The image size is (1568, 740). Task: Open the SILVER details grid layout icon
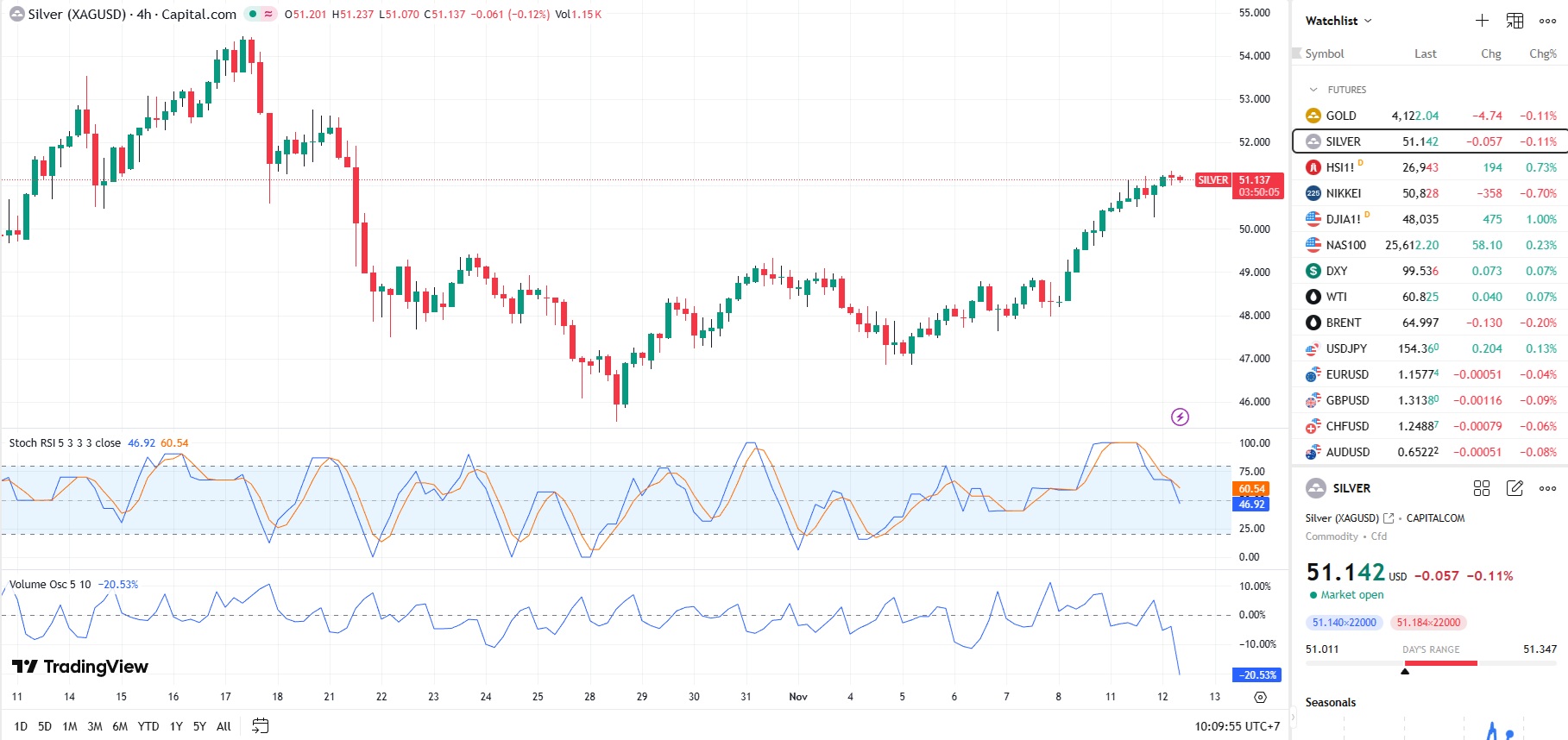pyautogui.click(x=1482, y=488)
